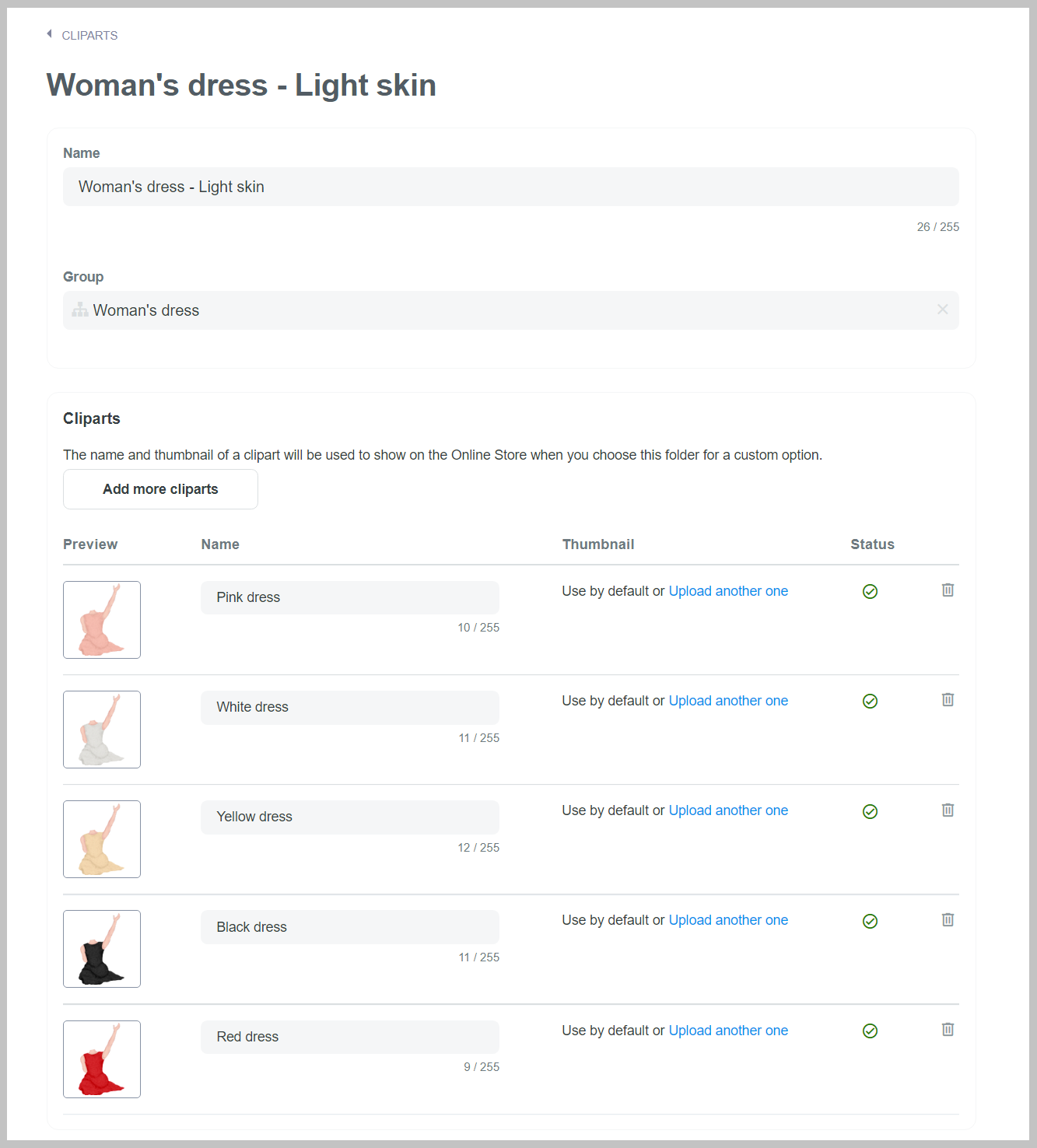The width and height of the screenshot is (1037, 1148).
Task: Delete the White dress clipart via trash icon
Action: 948,700
